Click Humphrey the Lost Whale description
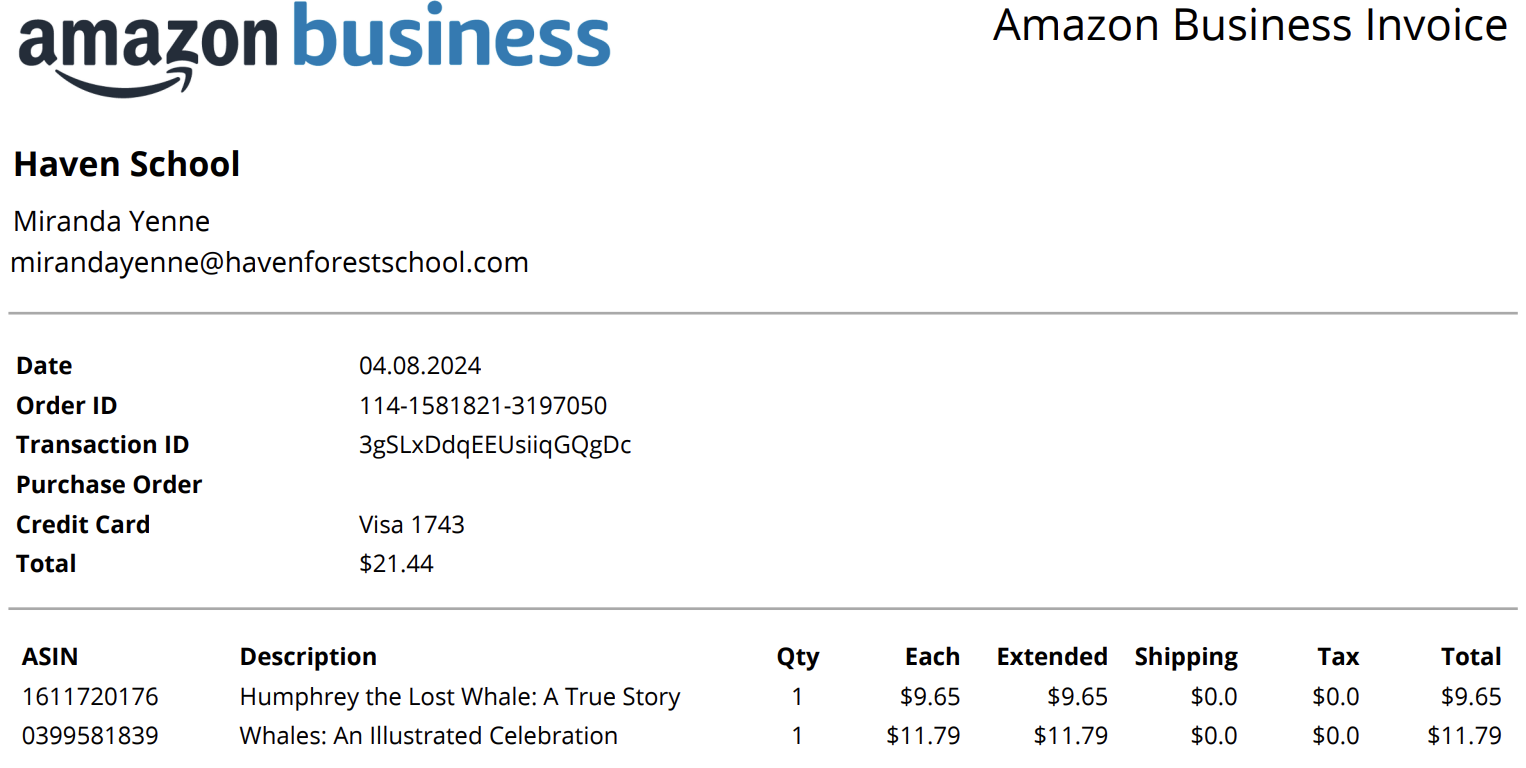The height and width of the screenshot is (768, 1526). (460, 697)
